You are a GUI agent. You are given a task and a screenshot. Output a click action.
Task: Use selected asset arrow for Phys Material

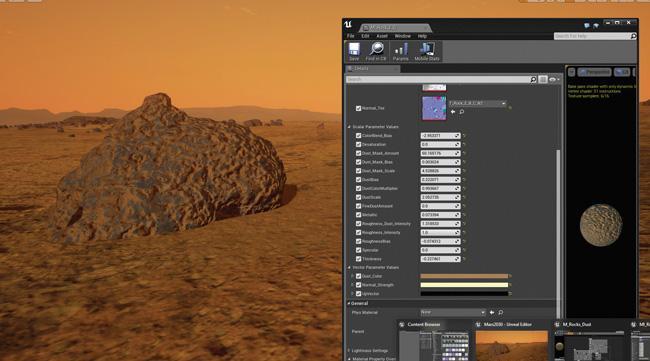[492, 312]
